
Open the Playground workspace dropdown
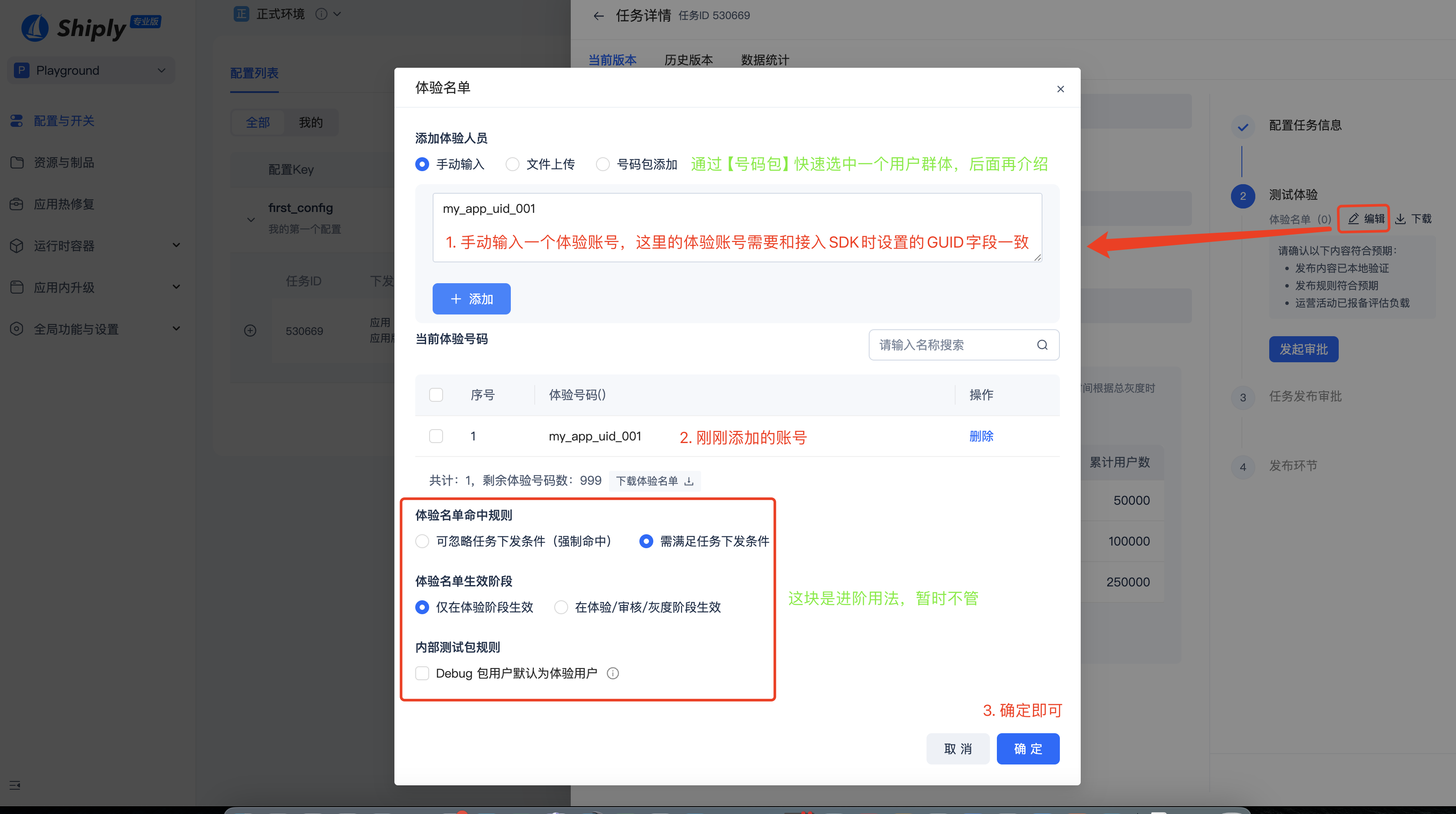(90, 70)
